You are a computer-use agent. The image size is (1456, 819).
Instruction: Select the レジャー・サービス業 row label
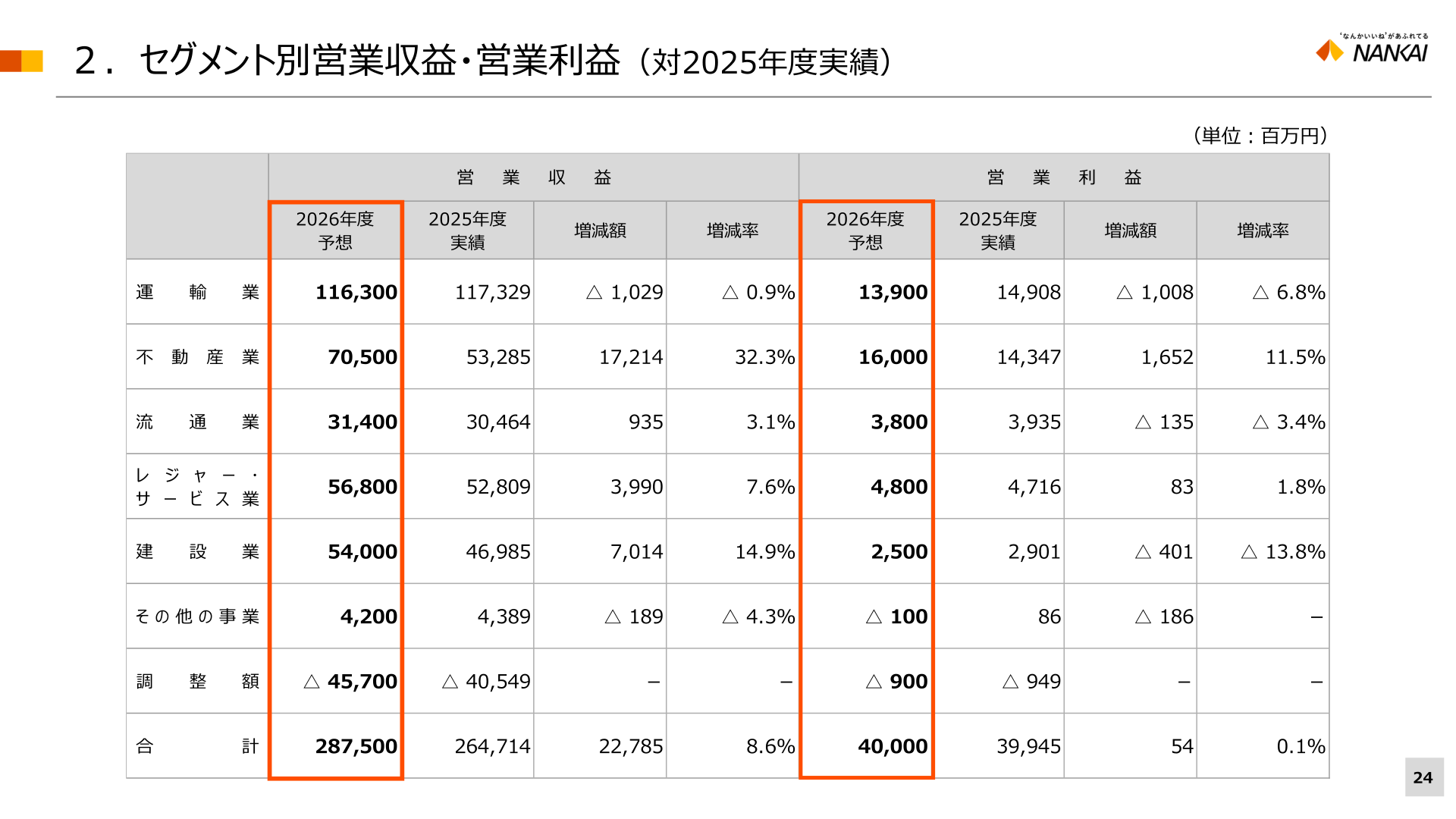197,487
